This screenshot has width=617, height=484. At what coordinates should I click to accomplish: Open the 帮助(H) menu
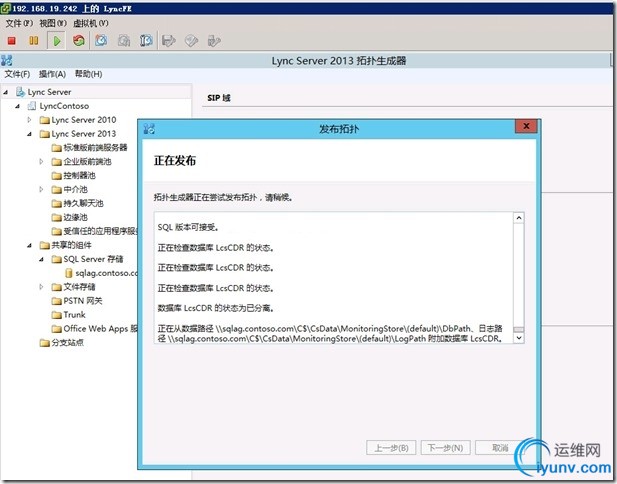pos(89,74)
